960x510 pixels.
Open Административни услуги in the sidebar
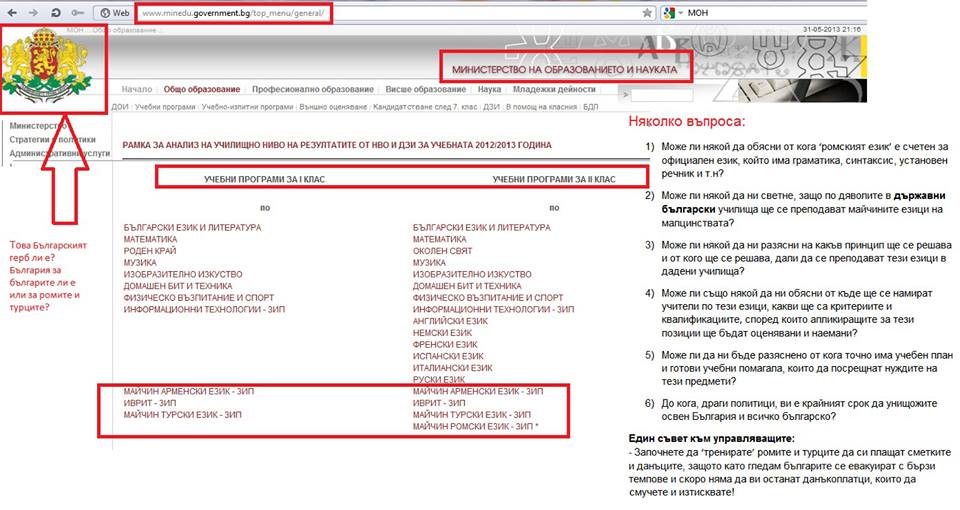(59, 154)
